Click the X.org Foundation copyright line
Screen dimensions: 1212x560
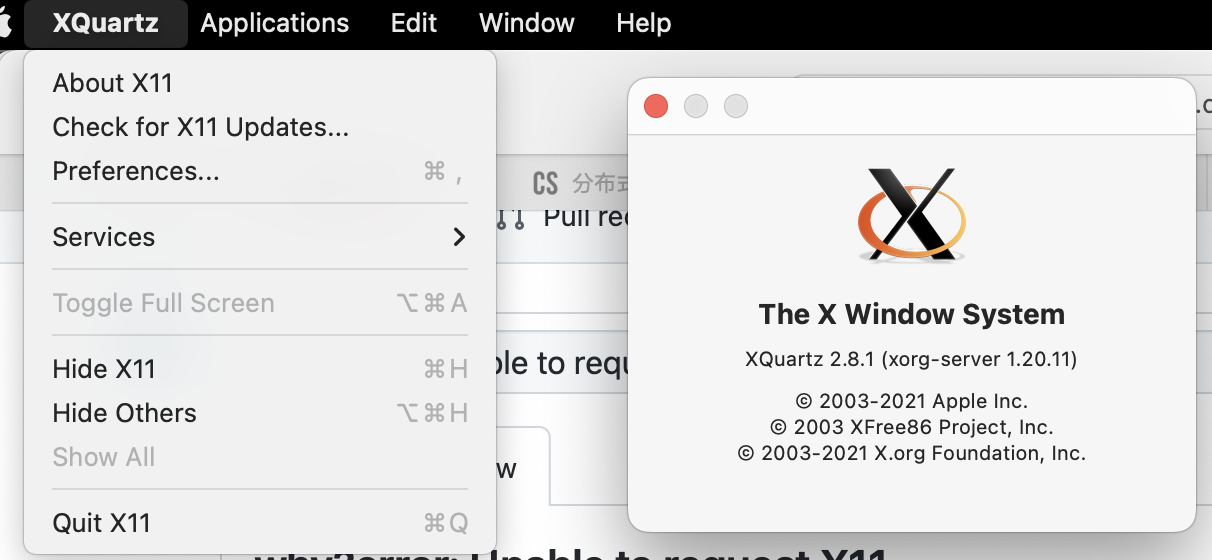[912, 453]
